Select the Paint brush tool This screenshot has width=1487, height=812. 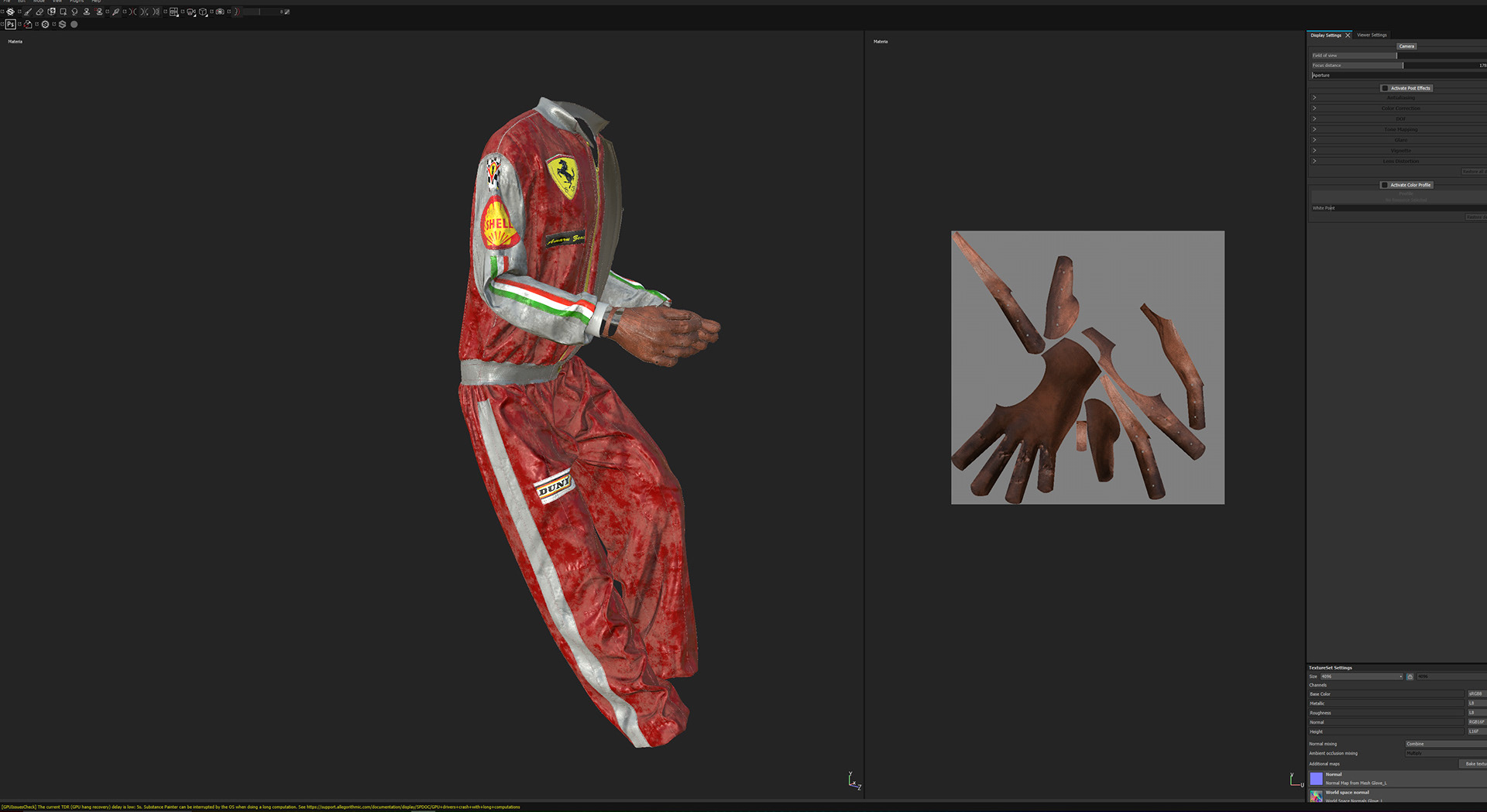pyautogui.click(x=28, y=12)
